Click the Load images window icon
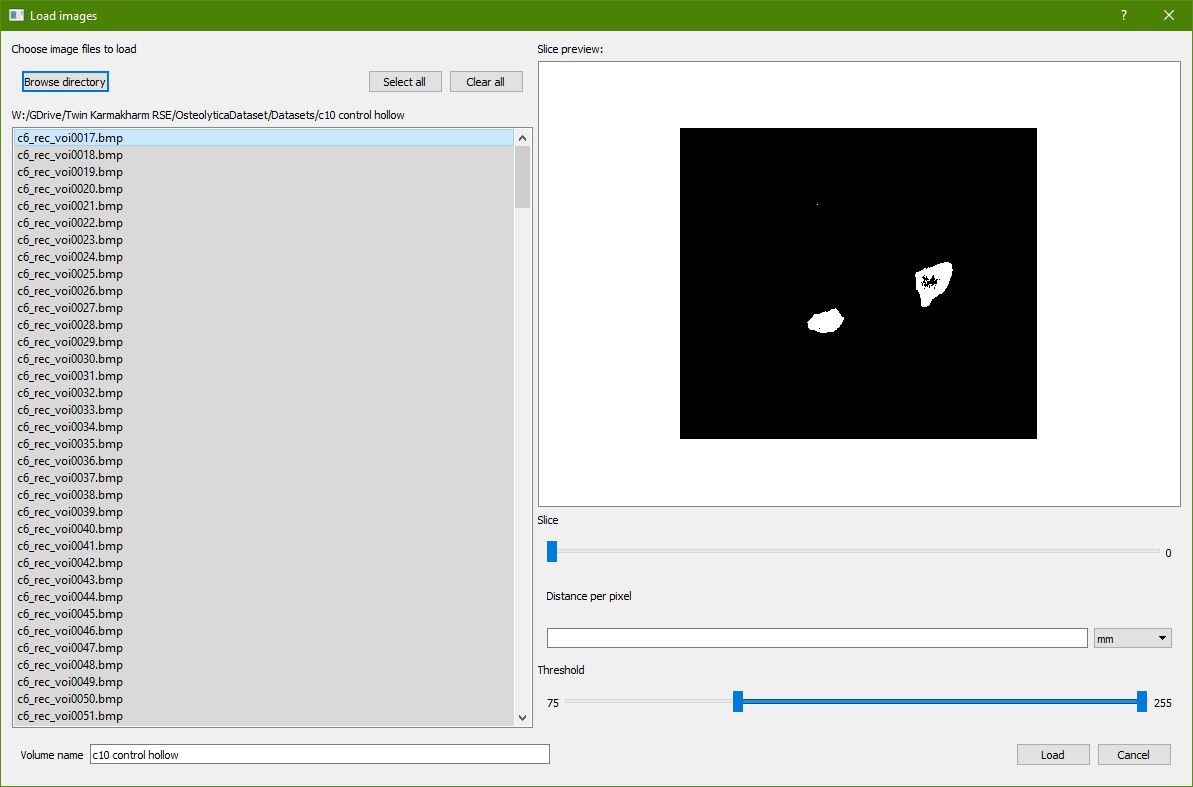The width and height of the screenshot is (1193, 787). point(16,15)
